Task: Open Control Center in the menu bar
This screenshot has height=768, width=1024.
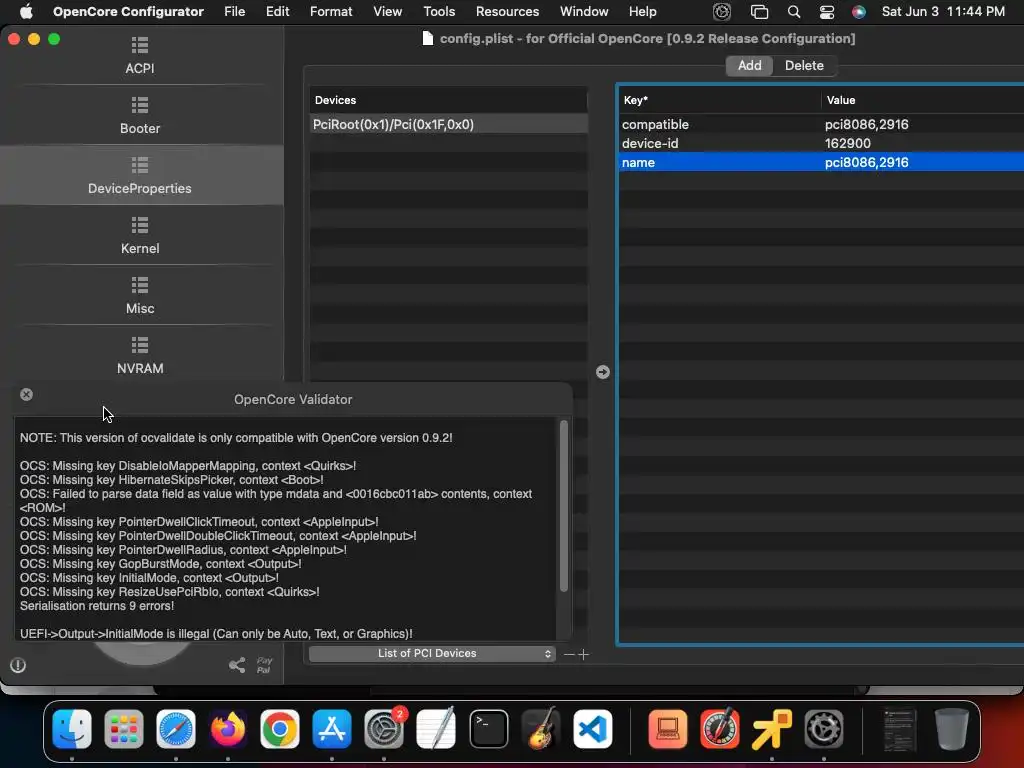Action: (826, 11)
